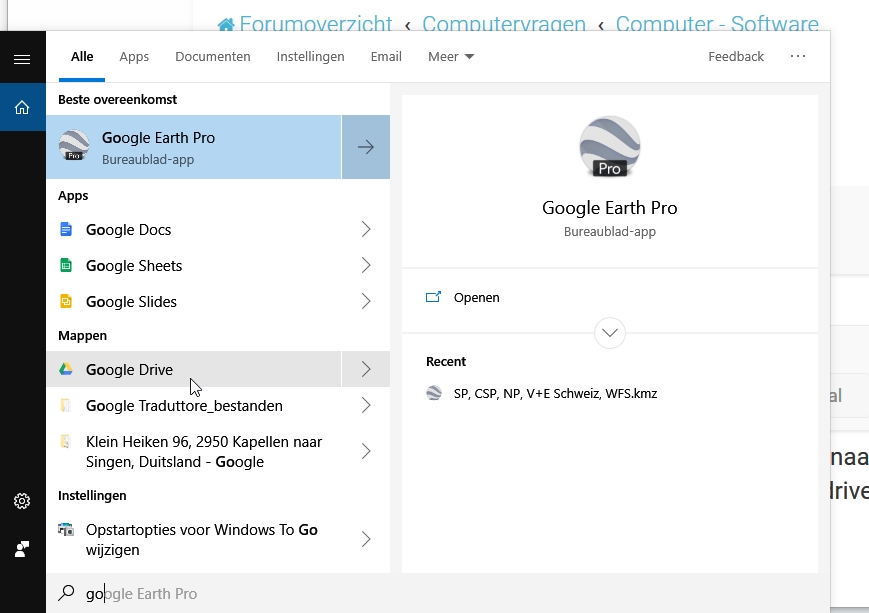Click the feedback person icon in sidebar
Image resolution: width=869 pixels, height=613 pixels.
point(22,549)
